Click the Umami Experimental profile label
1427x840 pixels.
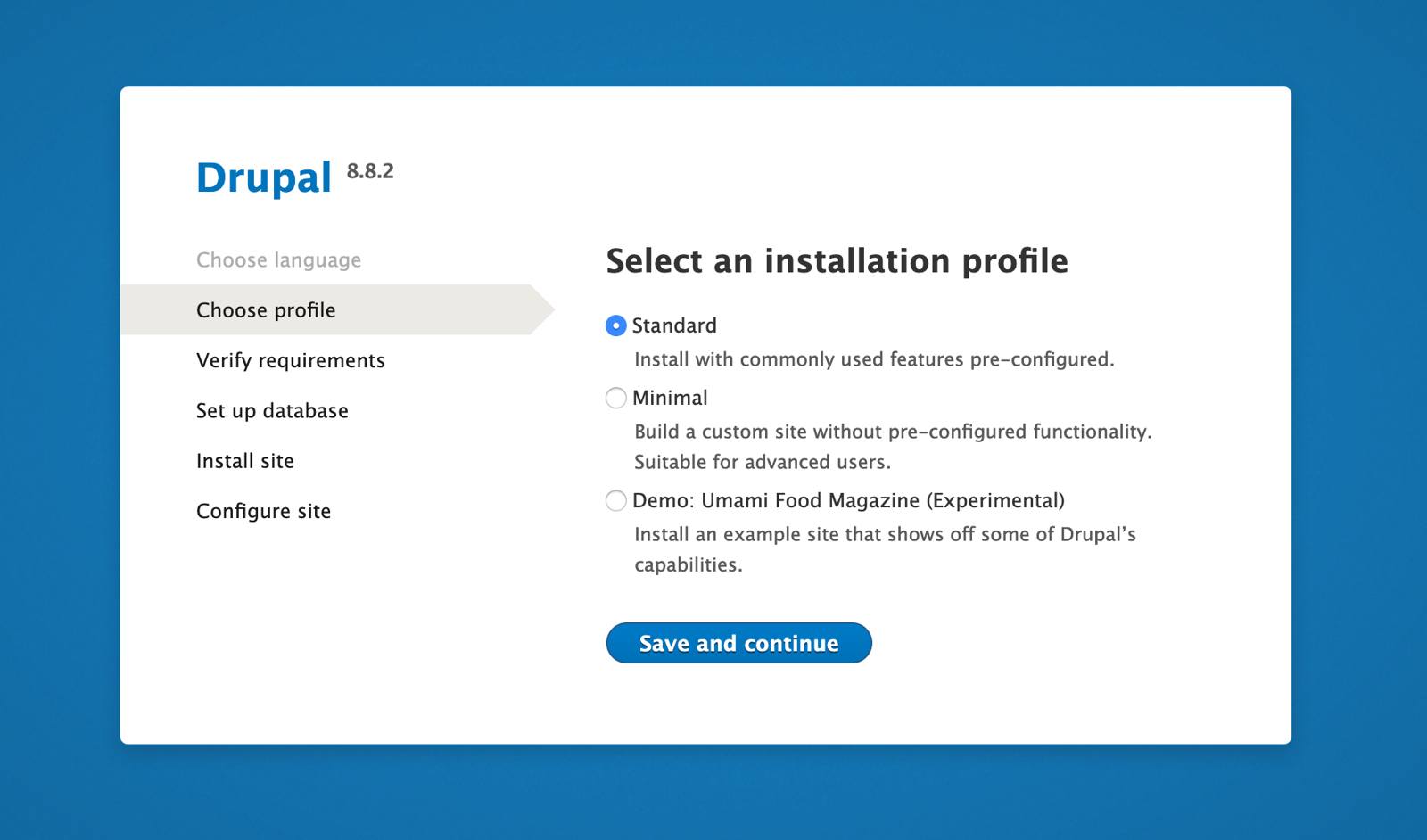pyautogui.click(x=848, y=501)
